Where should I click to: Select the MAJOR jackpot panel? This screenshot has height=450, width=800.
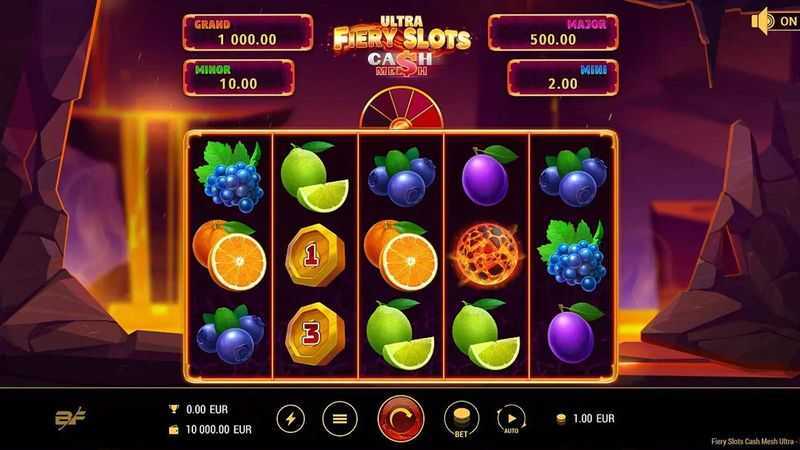553,33
